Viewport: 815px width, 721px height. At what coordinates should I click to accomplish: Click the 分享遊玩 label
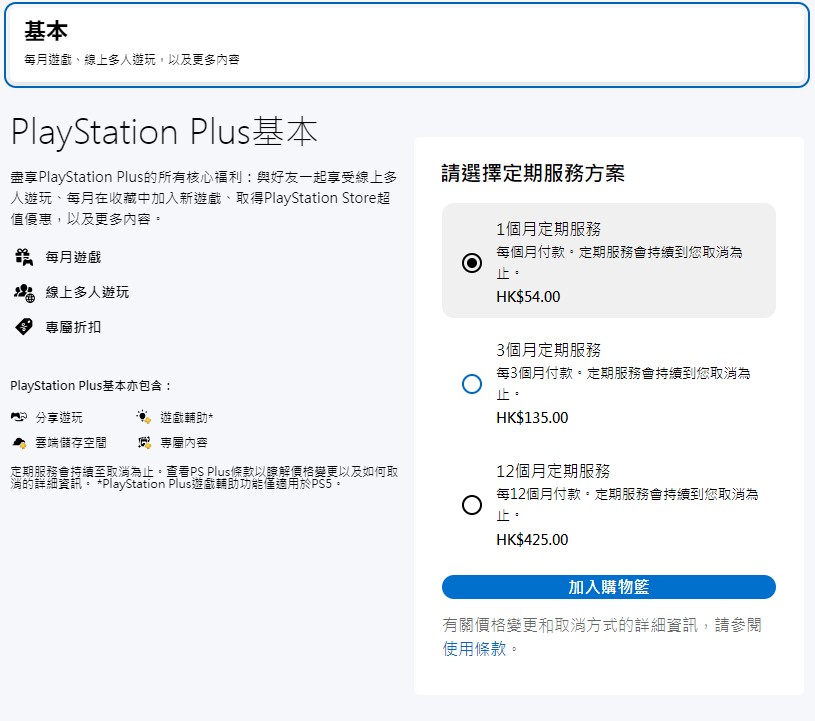coord(59,417)
